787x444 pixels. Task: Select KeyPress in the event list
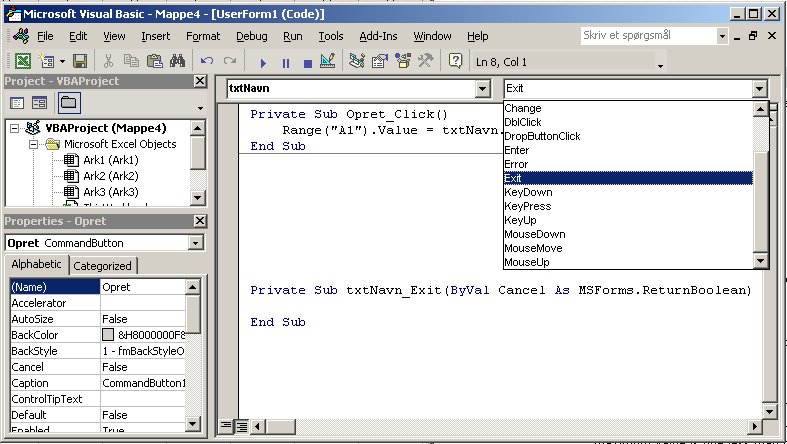528,206
